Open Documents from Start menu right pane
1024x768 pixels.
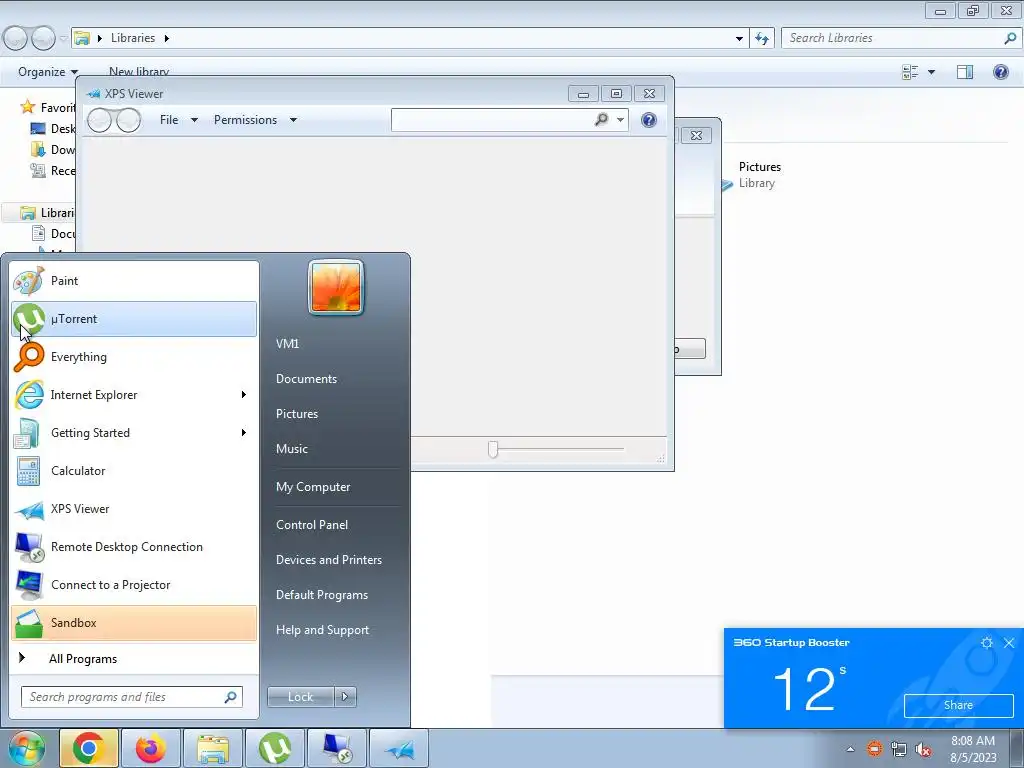306,379
